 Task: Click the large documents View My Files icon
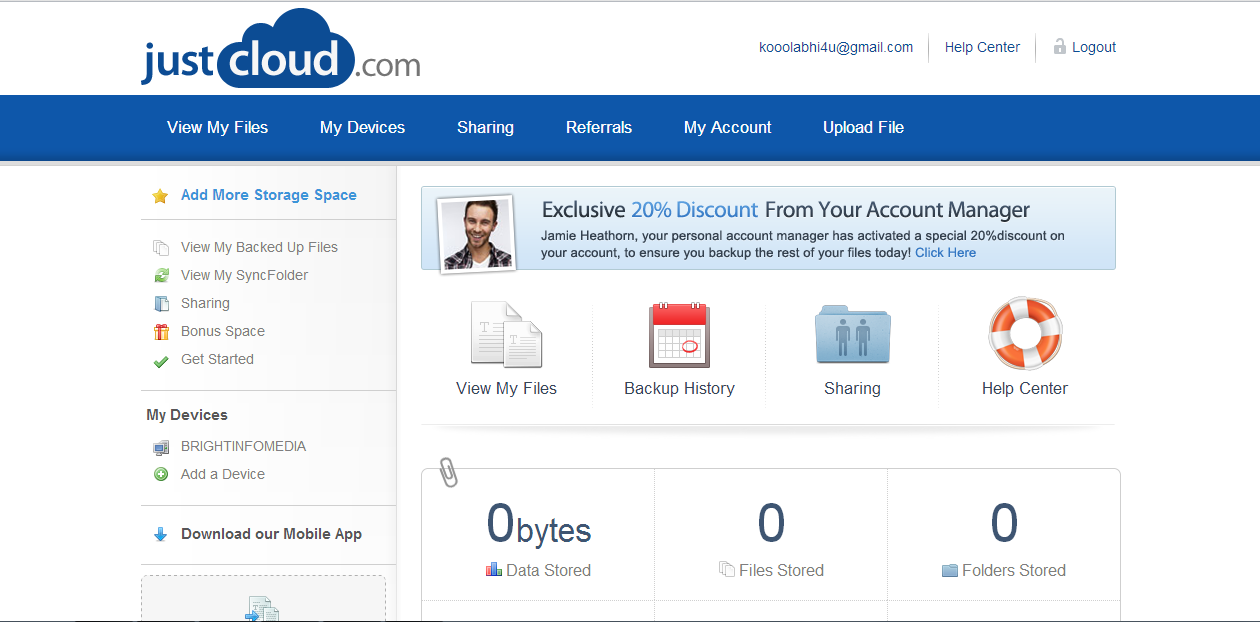point(506,335)
